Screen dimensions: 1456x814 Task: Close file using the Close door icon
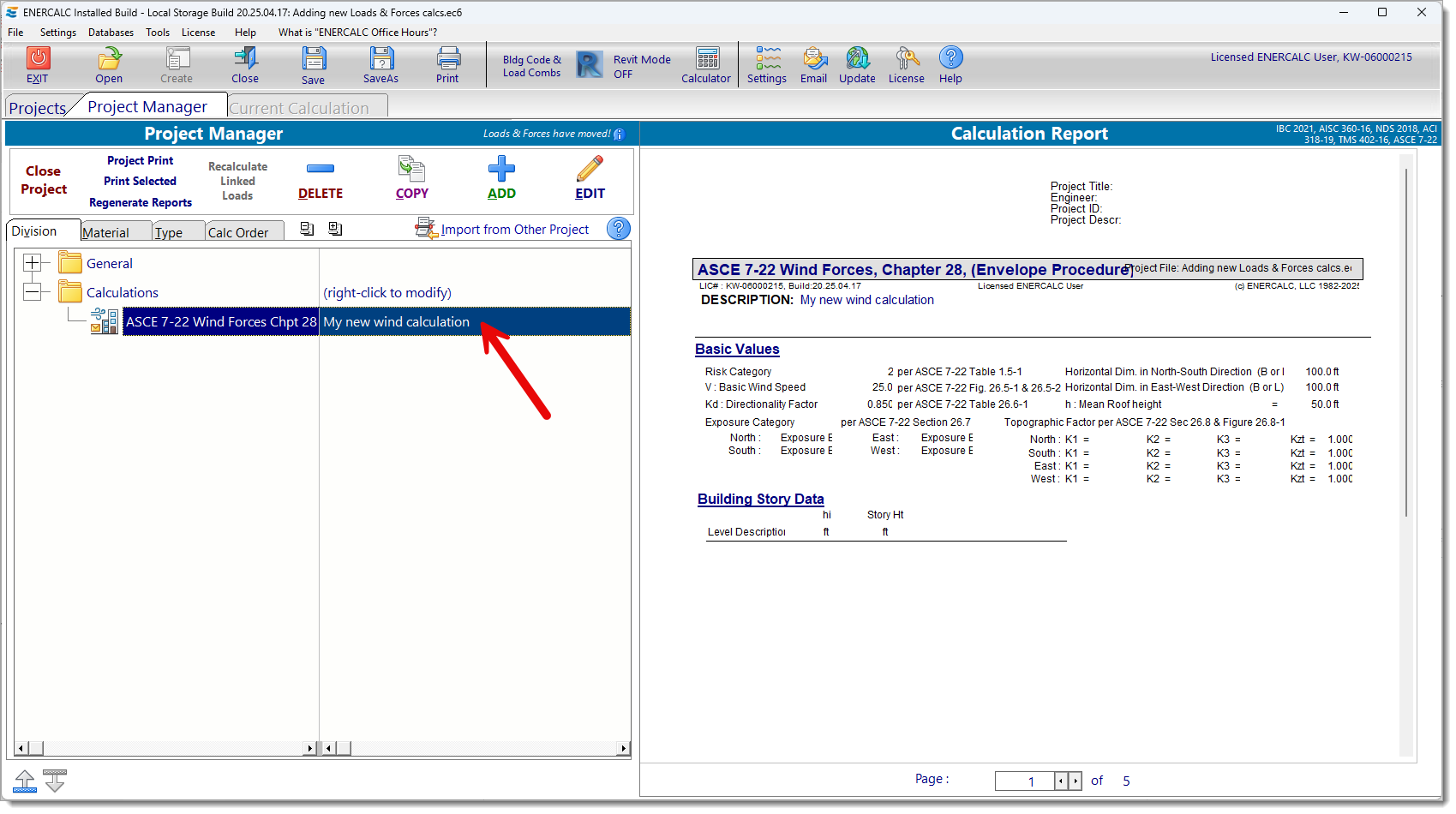point(245,58)
